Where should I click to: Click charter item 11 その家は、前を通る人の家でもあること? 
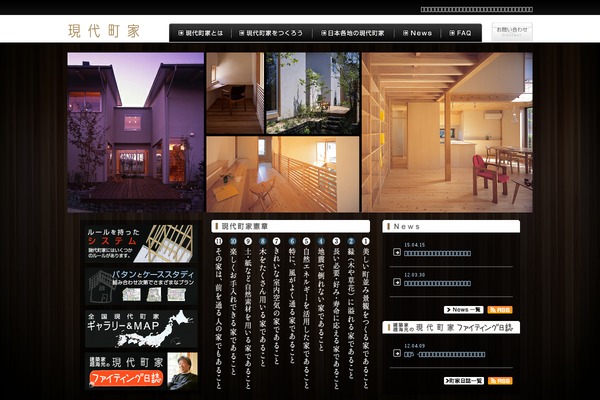218,313
